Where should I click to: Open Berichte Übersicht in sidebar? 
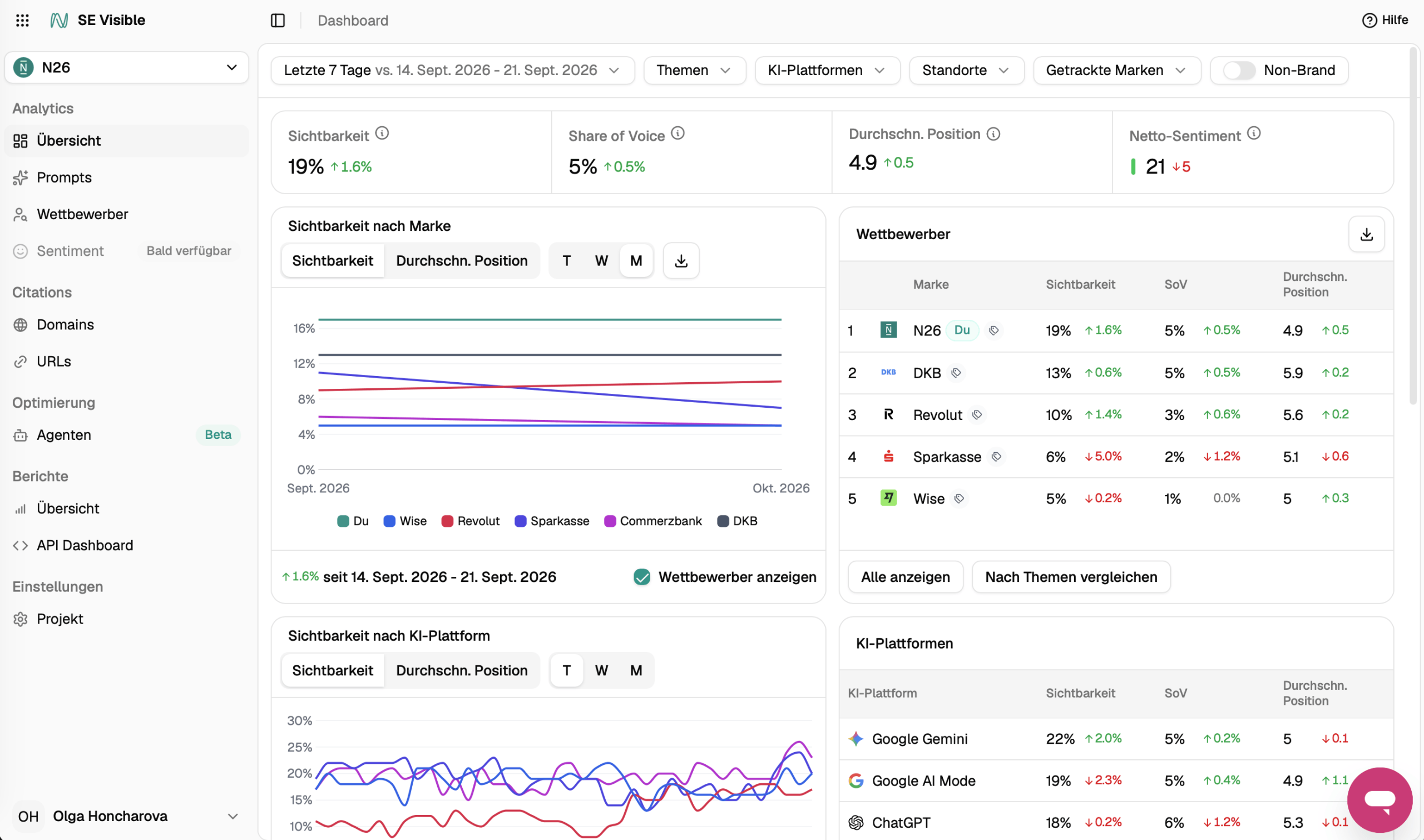pos(126,508)
